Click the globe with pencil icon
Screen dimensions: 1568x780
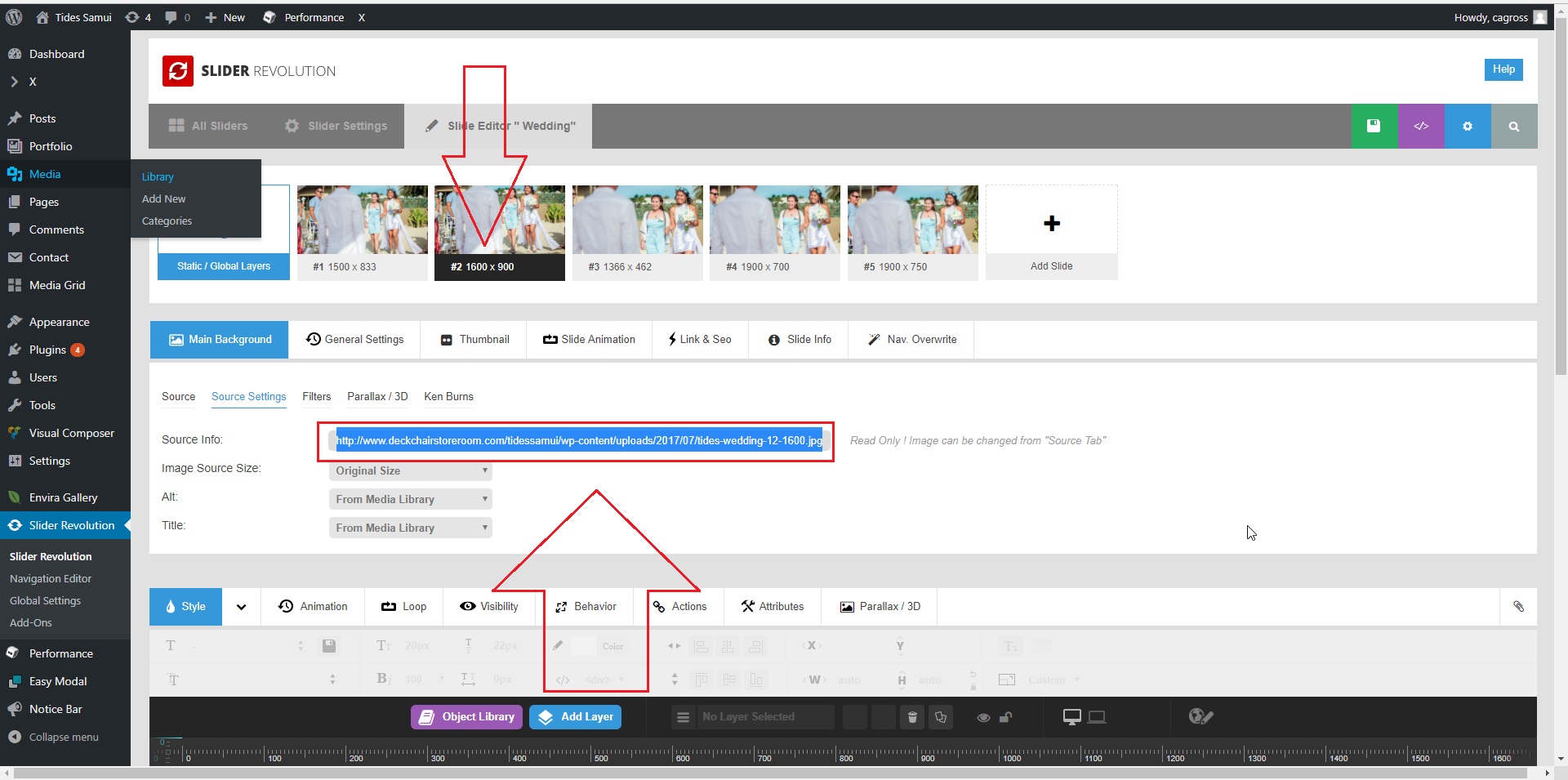pyautogui.click(x=1200, y=716)
